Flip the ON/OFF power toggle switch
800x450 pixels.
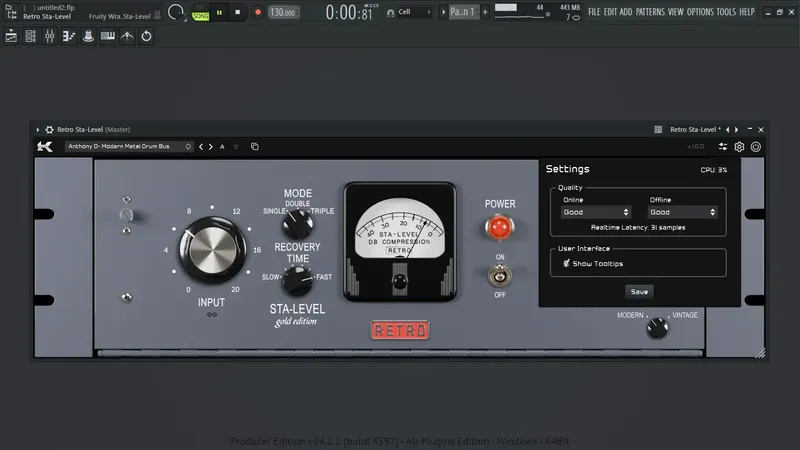click(499, 276)
